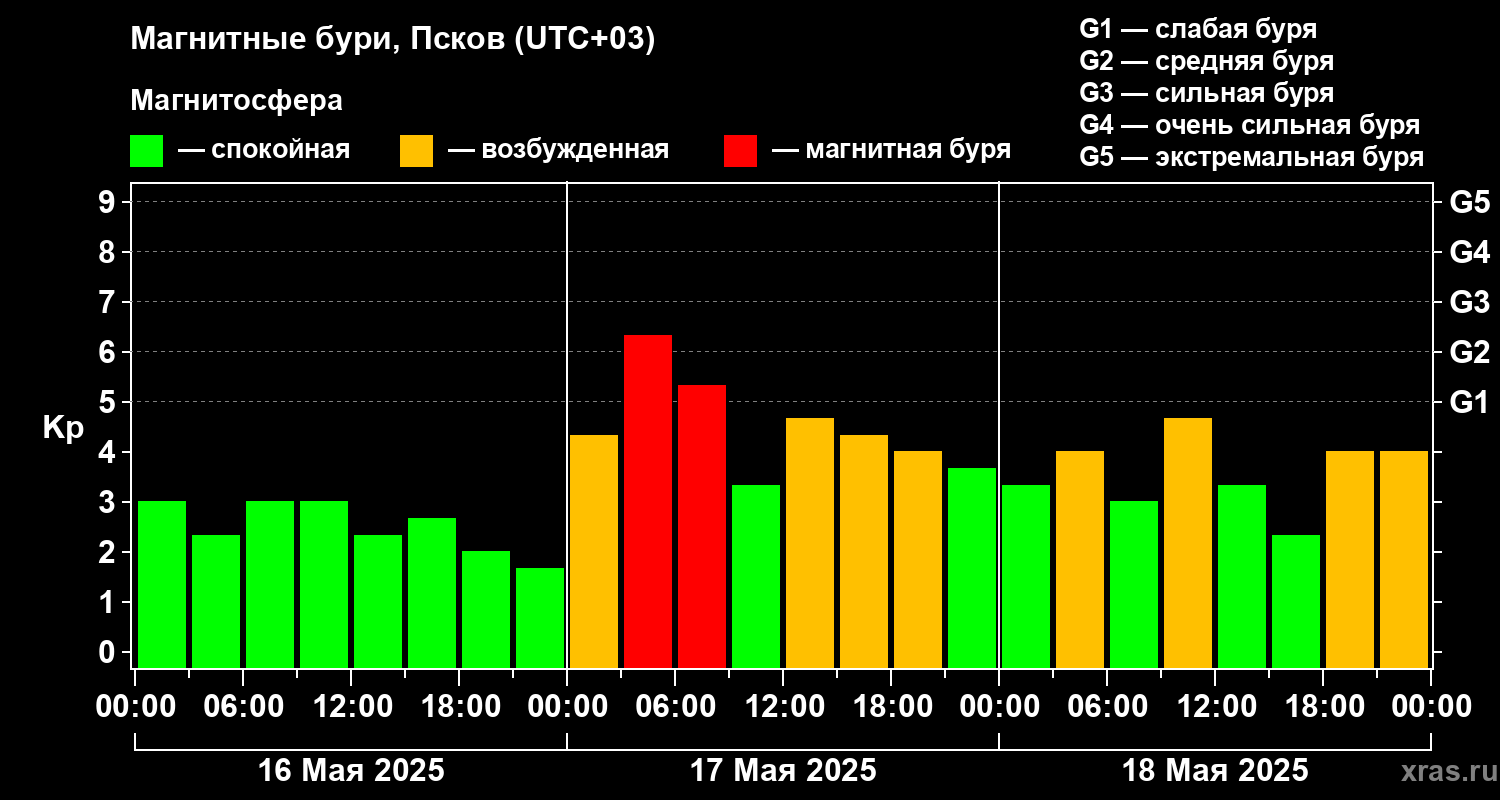1500x800 pixels.
Task: Click the '17 Мая 2025' date label
Action: pyautogui.click(x=783, y=771)
